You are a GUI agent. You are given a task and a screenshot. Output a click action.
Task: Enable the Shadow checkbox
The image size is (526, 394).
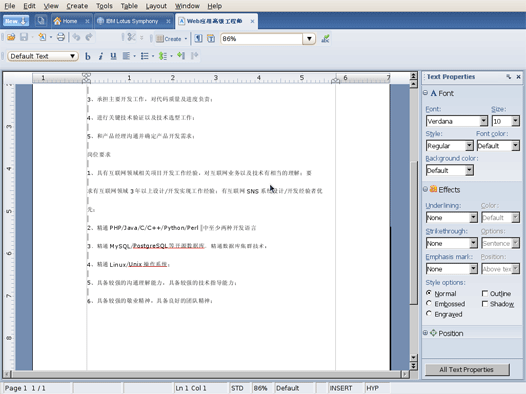coord(485,304)
